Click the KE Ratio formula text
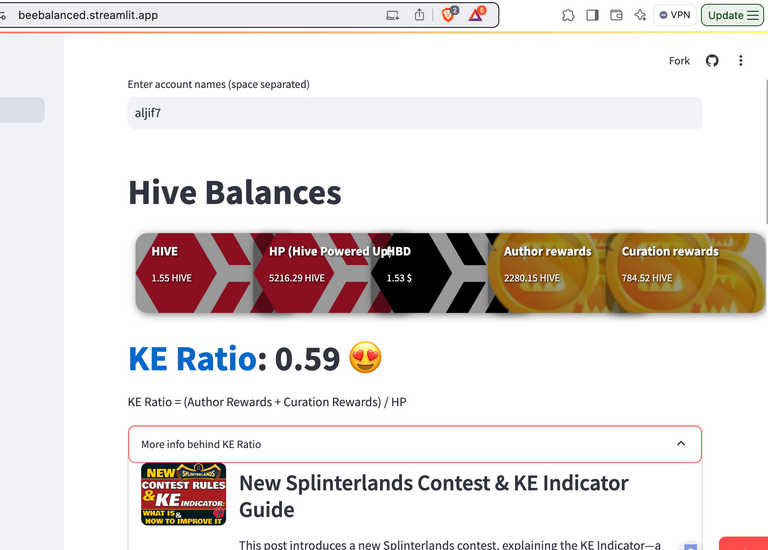 267,402
